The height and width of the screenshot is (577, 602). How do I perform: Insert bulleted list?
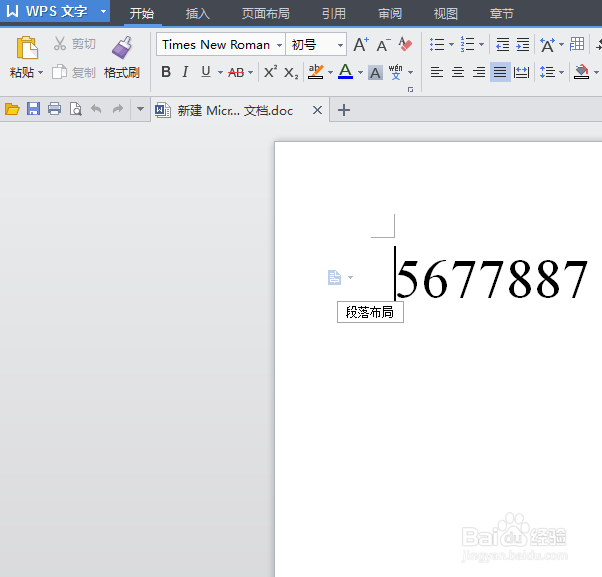click(437, 45)
